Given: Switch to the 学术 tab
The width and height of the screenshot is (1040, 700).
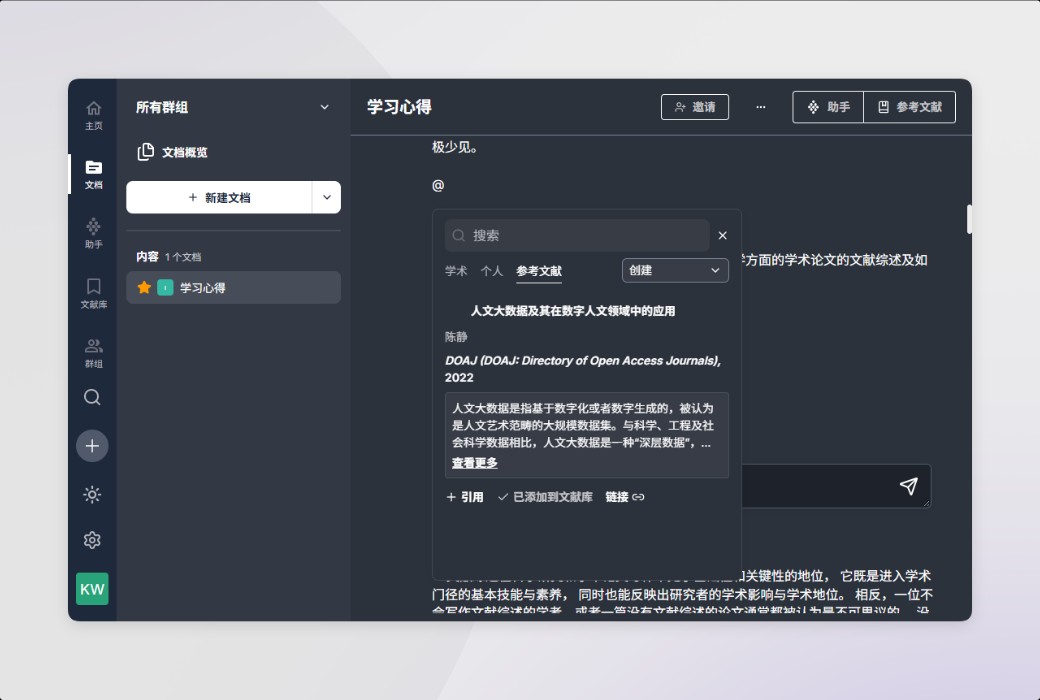Looking at the screenshot, I should 456,271.
